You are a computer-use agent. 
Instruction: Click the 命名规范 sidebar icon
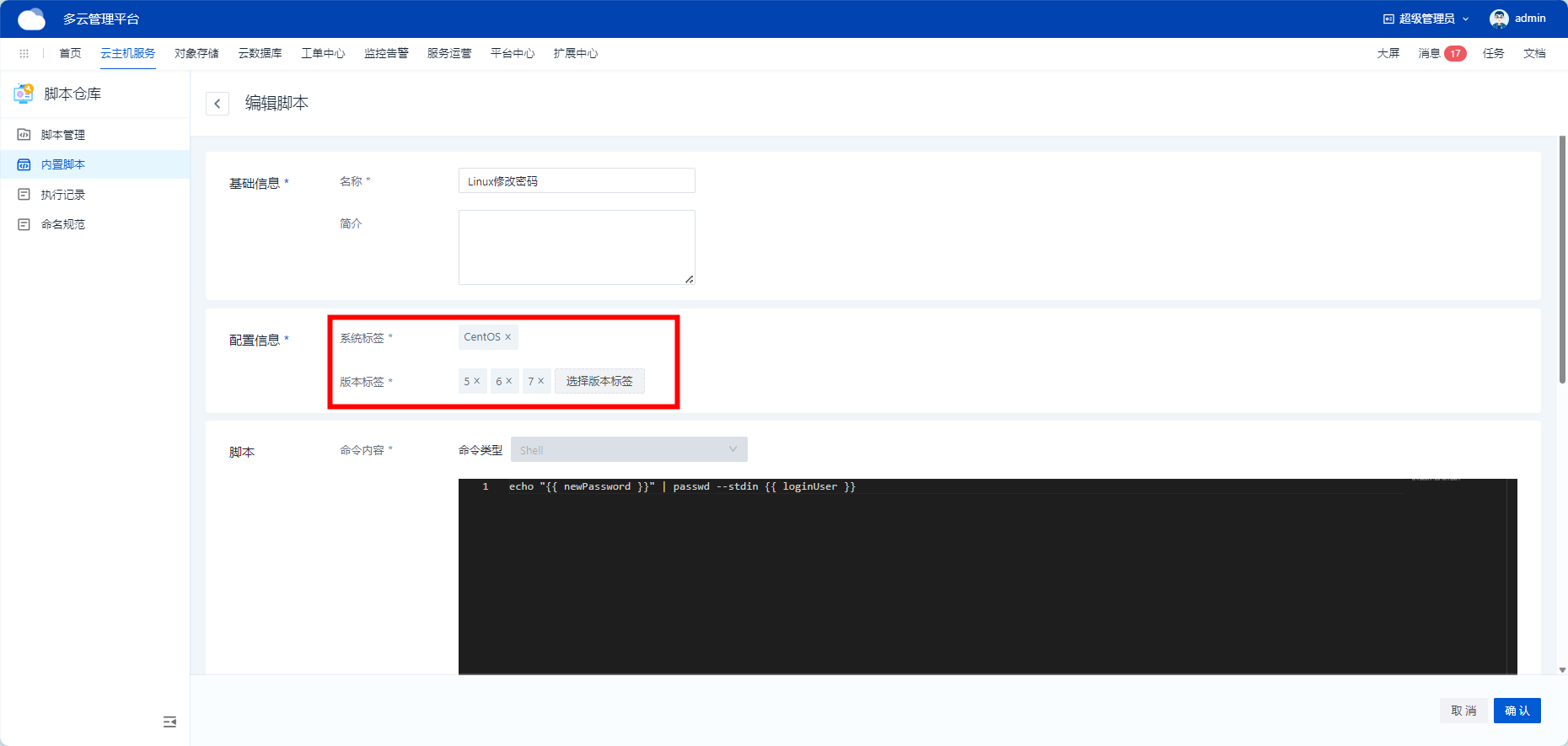[24, 224]
